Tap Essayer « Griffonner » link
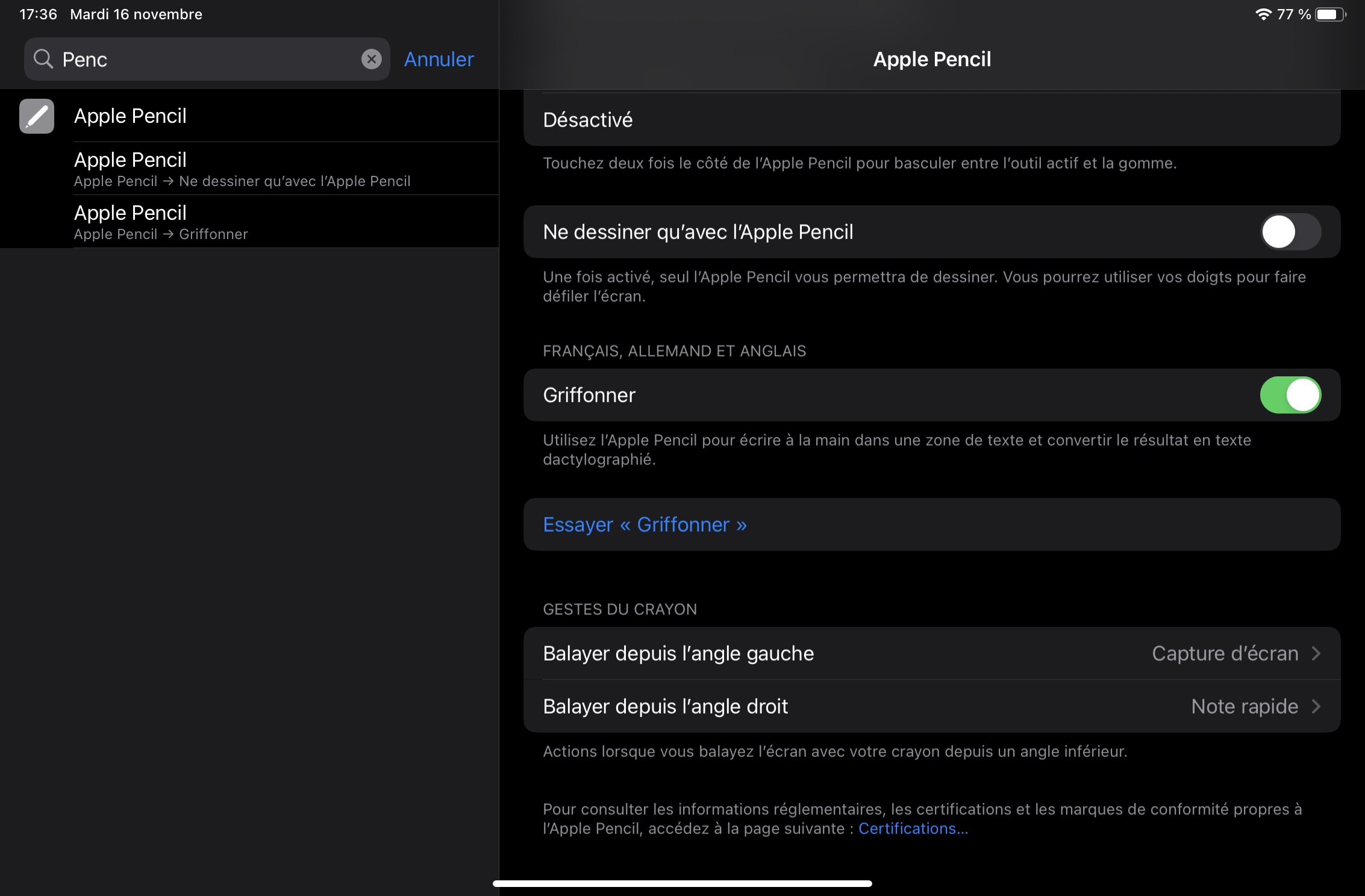Image resolution: width=1365 pixels, height=896 pixels. tap(645, 524)
